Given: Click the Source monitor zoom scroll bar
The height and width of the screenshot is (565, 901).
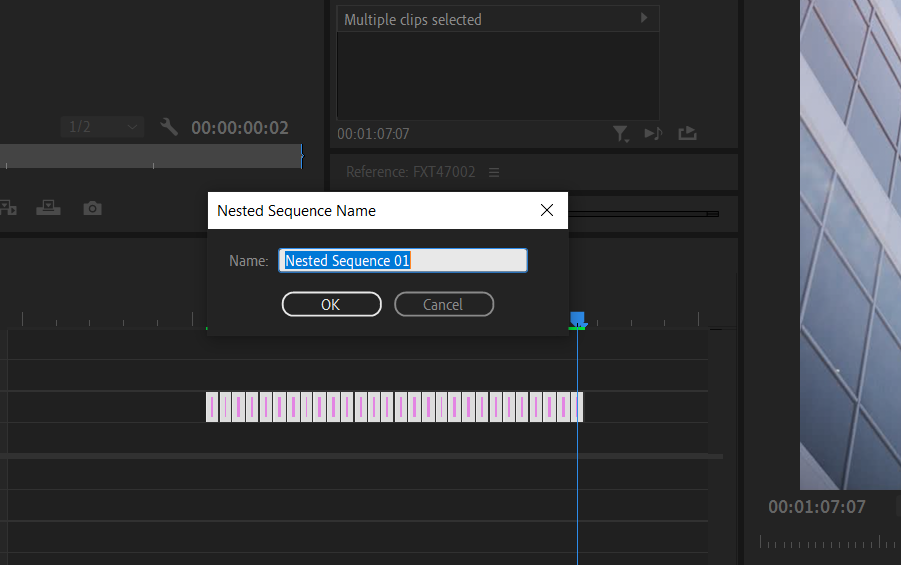Looking at the screenshot, I should (x=151, y=156).
